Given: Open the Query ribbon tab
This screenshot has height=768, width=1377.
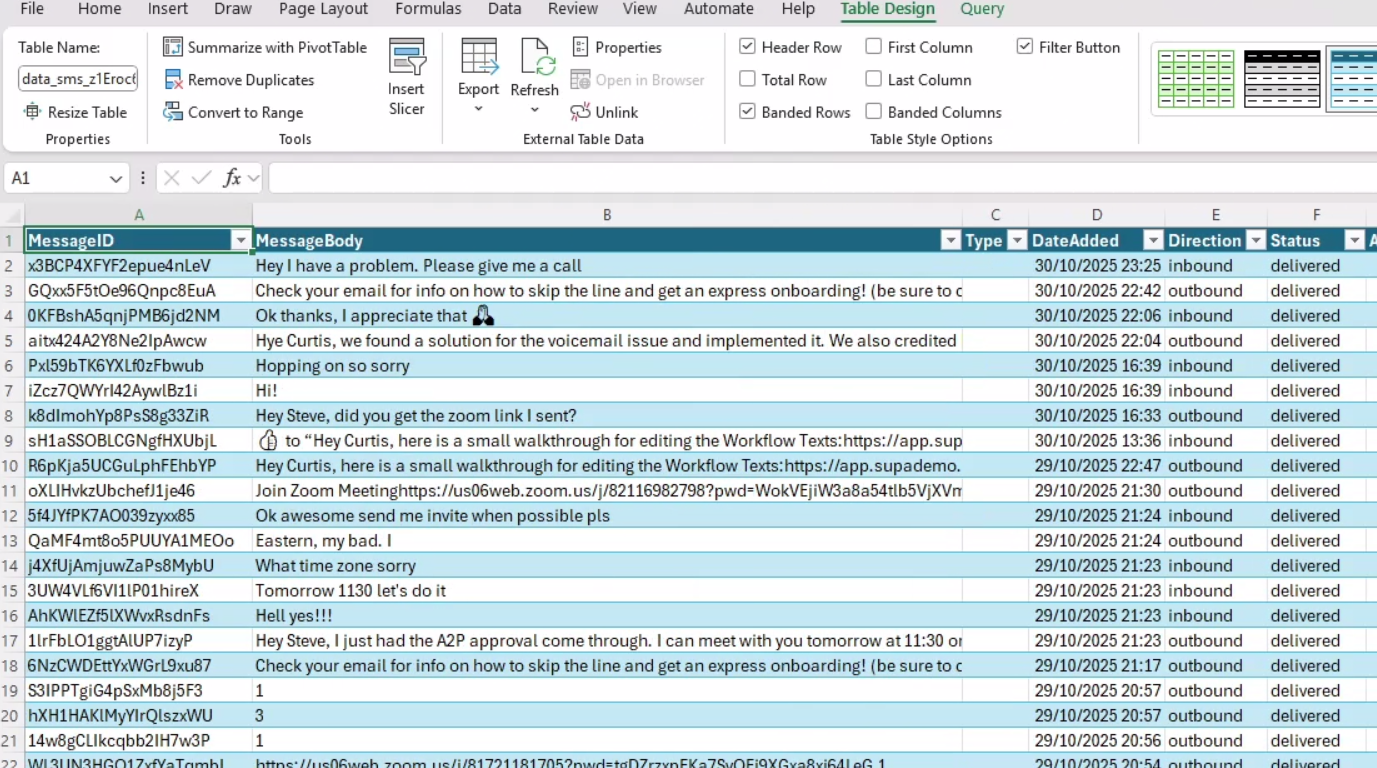Looking at the screenshot, I should click(x=981, y=9).
